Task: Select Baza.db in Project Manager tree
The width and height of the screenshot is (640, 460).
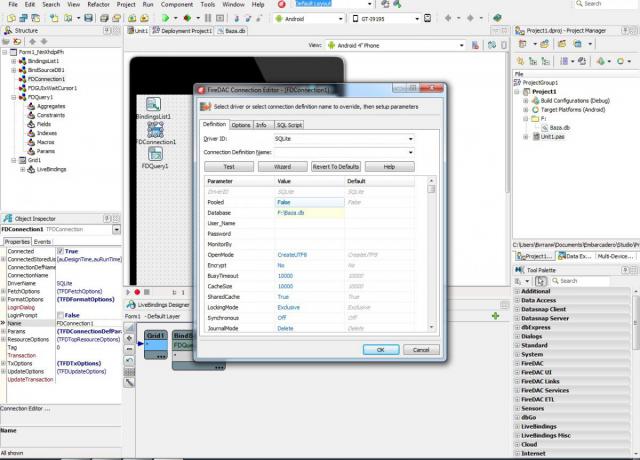Action: 559,128
